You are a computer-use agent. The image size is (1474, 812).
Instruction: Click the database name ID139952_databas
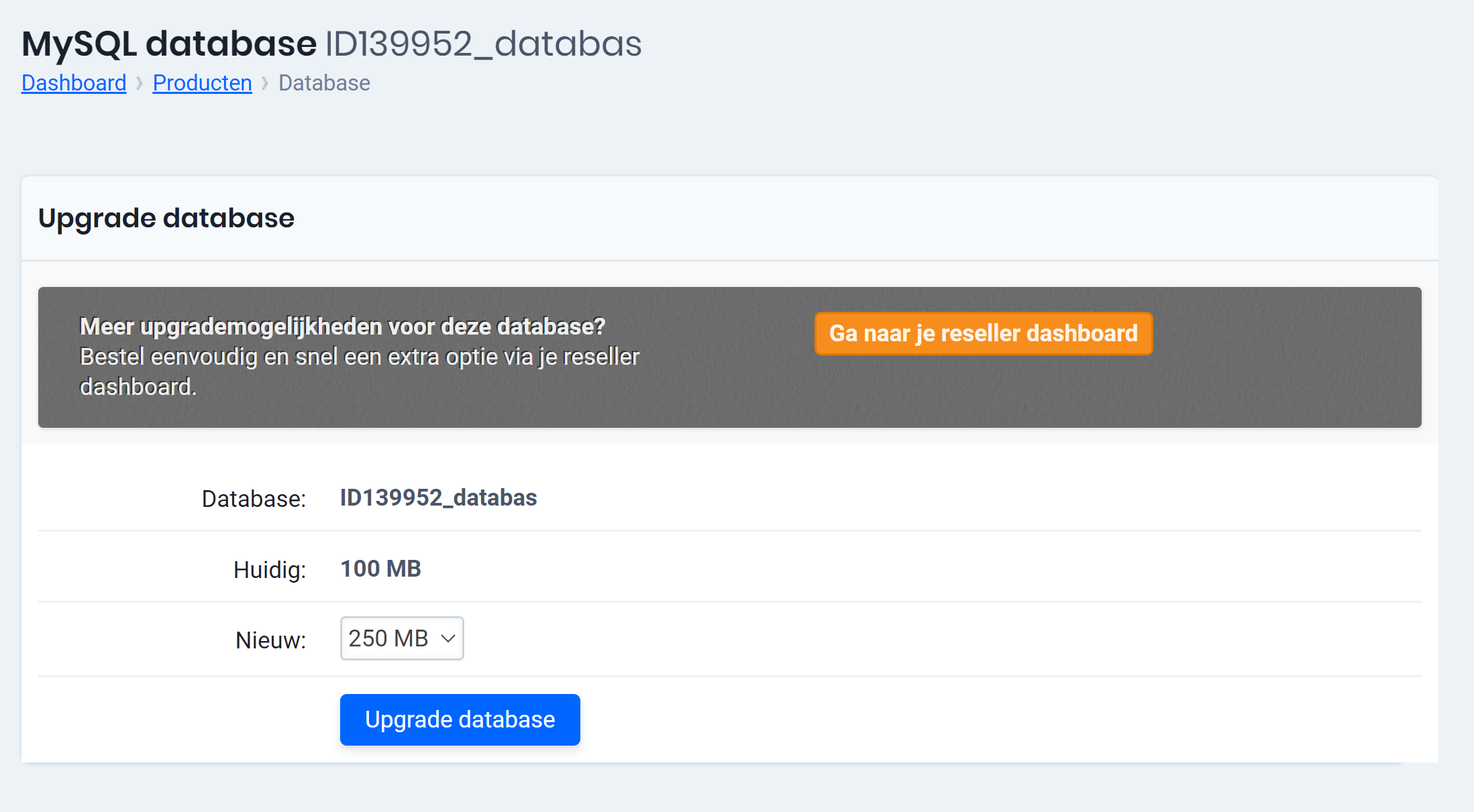(438, 498)
